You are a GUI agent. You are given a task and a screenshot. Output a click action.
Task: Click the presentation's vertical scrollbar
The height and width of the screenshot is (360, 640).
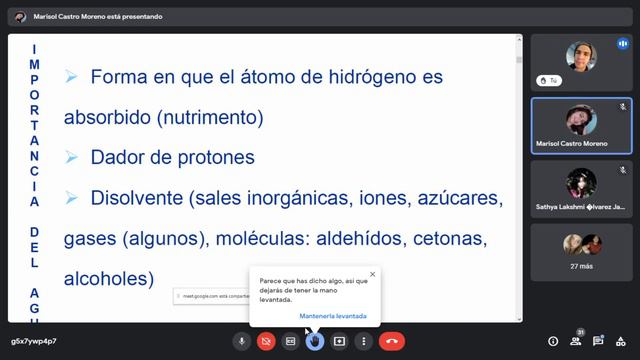coord(519,178)
